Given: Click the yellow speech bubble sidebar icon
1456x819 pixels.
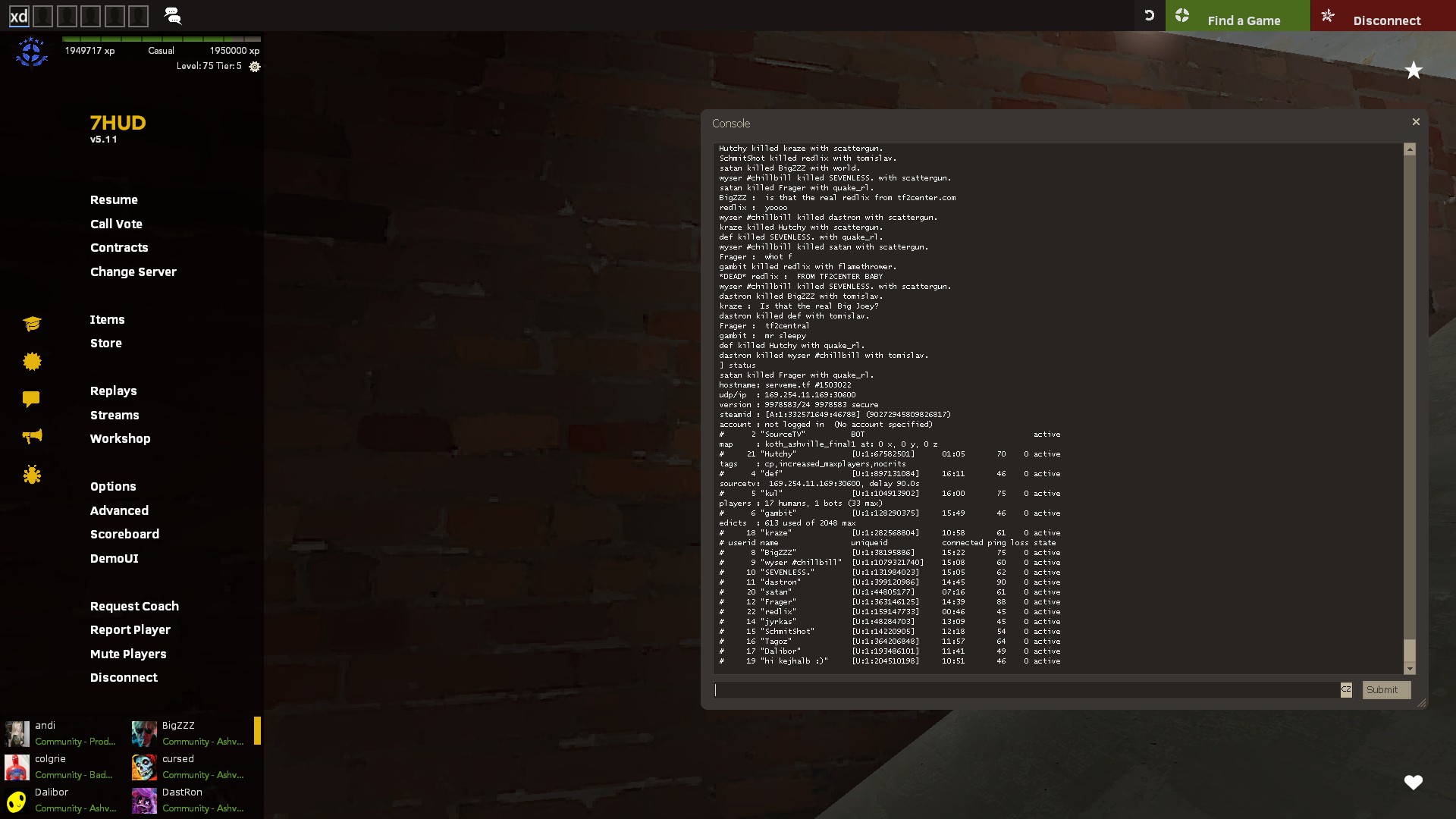Looking at the screenshot, I should click(x=31, y=399).
